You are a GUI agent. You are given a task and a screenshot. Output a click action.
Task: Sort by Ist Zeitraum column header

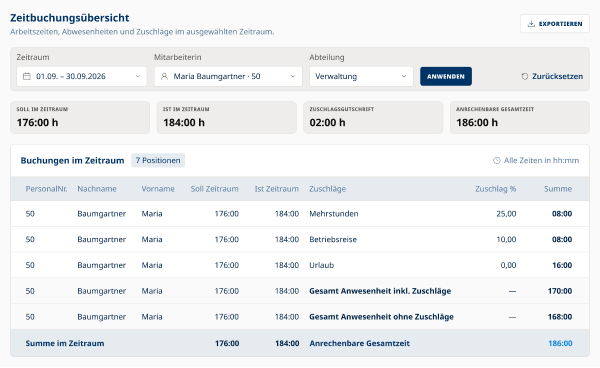point(277,189)
